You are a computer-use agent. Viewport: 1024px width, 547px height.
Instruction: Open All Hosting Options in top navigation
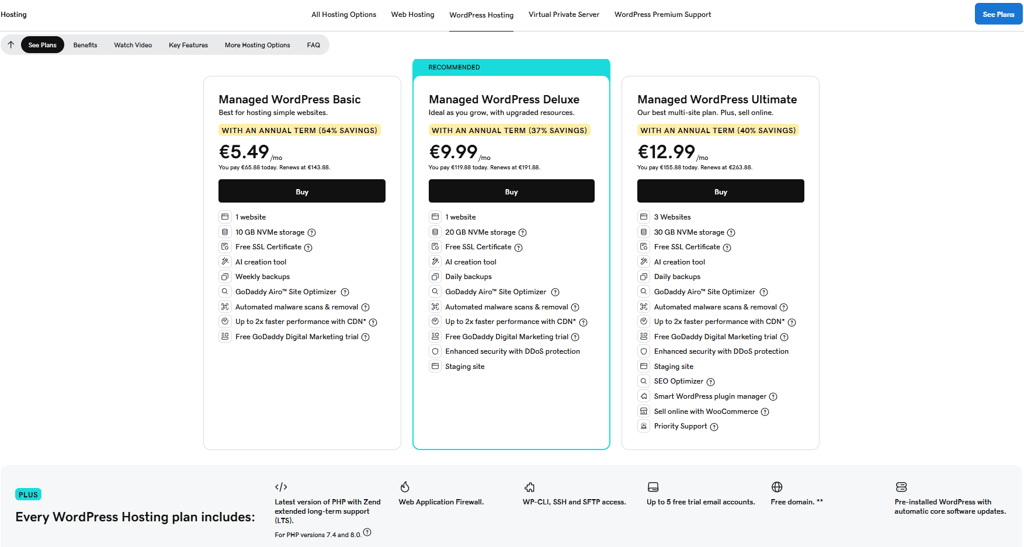click(x=344, y=14)
